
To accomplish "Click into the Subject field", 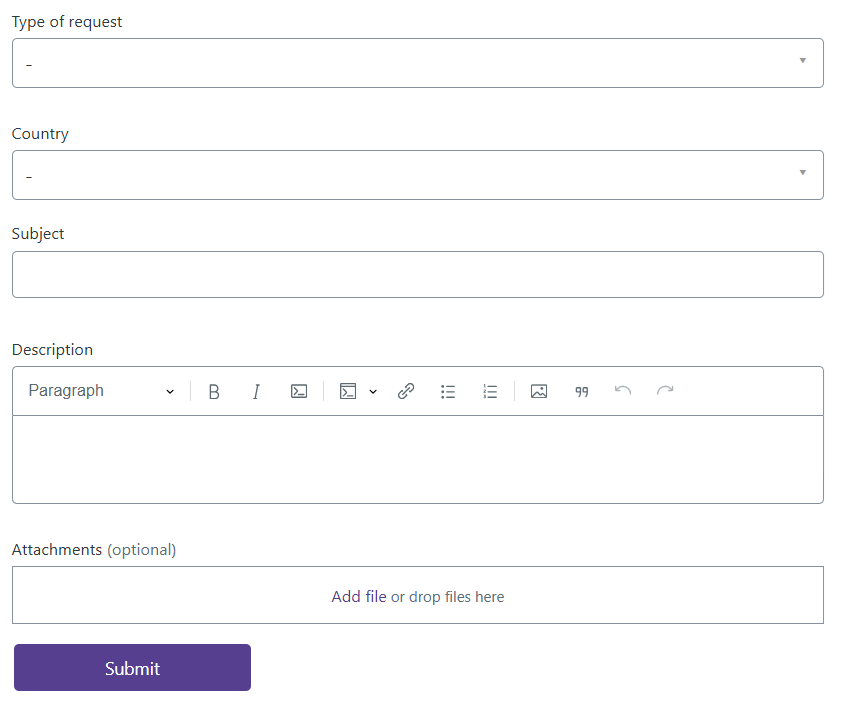I will [418, 274].
